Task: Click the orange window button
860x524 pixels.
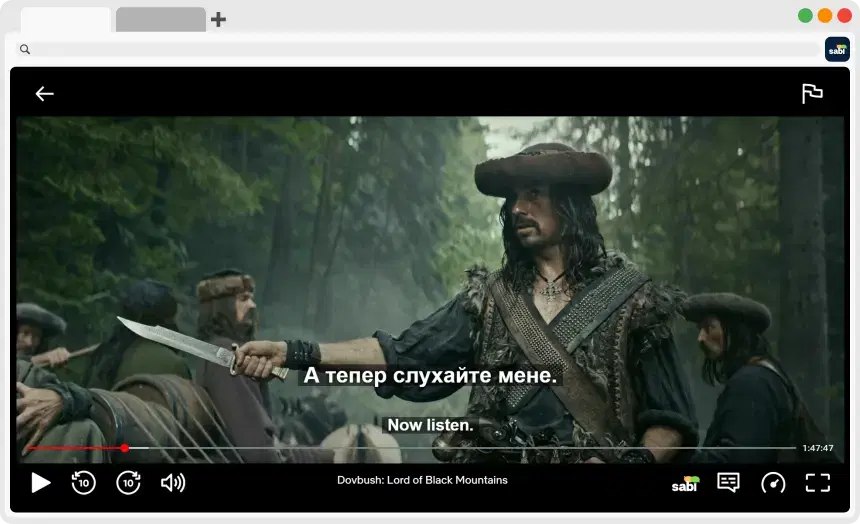Action: (825, 16)
